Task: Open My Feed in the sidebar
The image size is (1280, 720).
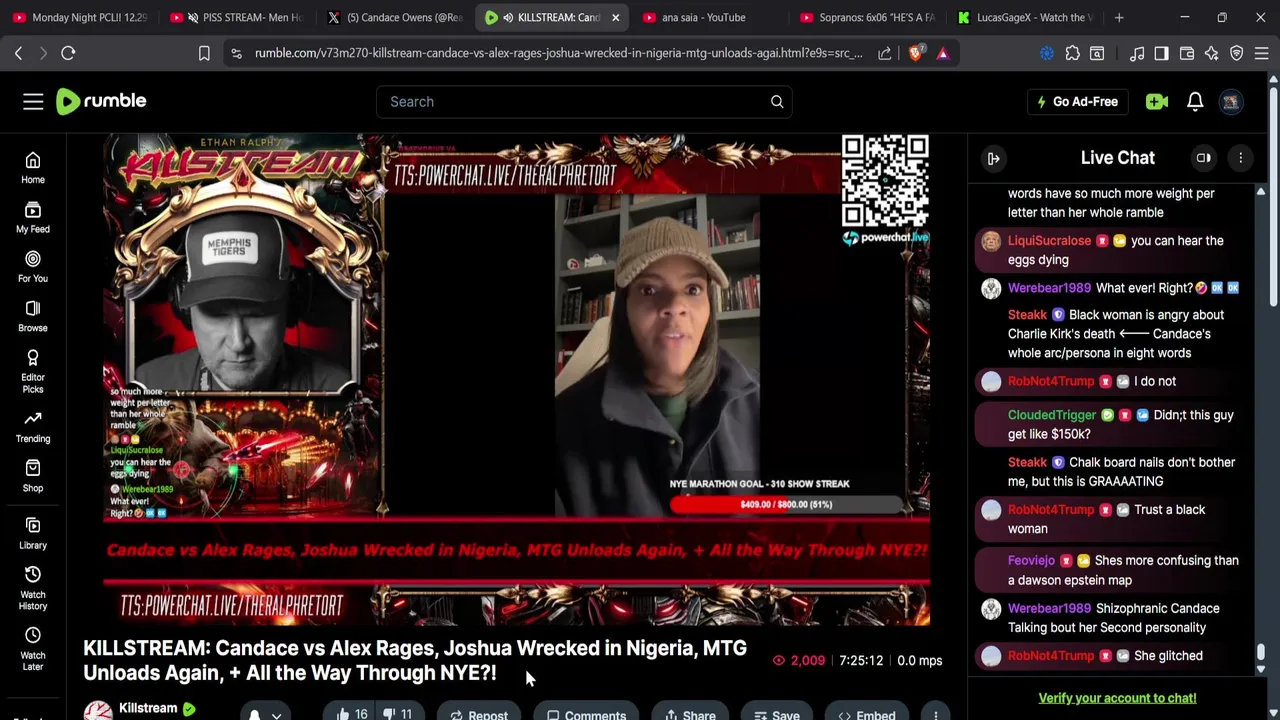Action: point(33,217)
